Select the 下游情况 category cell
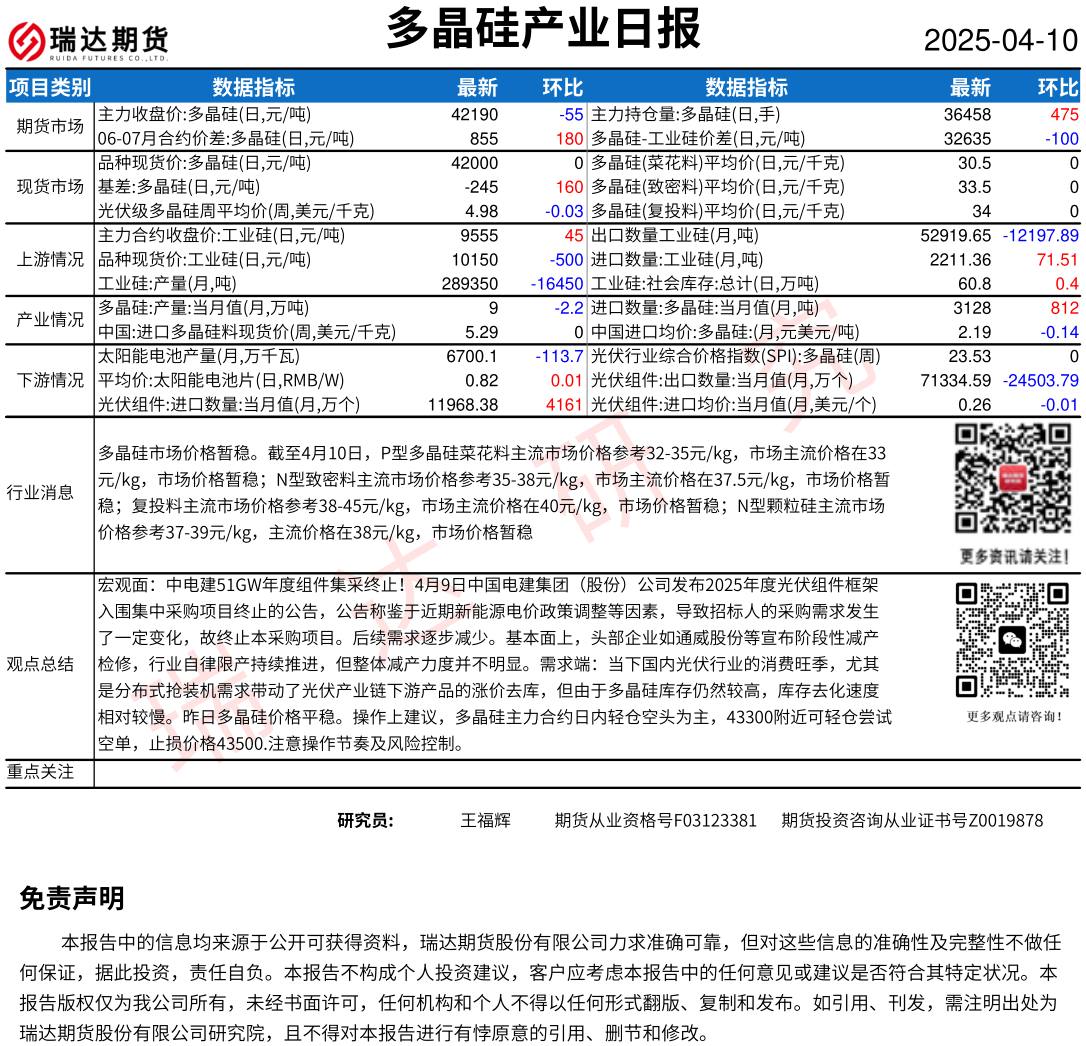Image resolution: width=1086 pixels, height=1046 pixels. point(50,380)
